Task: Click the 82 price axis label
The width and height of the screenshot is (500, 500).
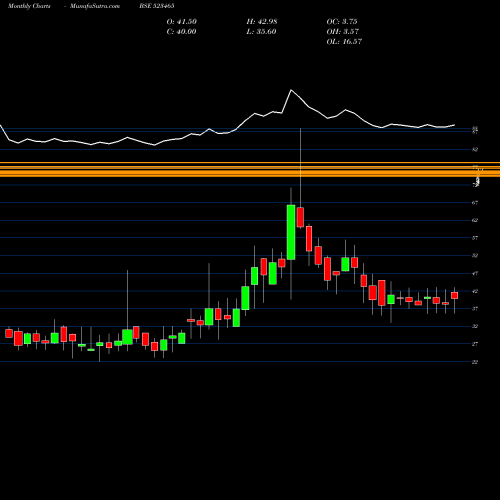Action: tap(475, 150)
